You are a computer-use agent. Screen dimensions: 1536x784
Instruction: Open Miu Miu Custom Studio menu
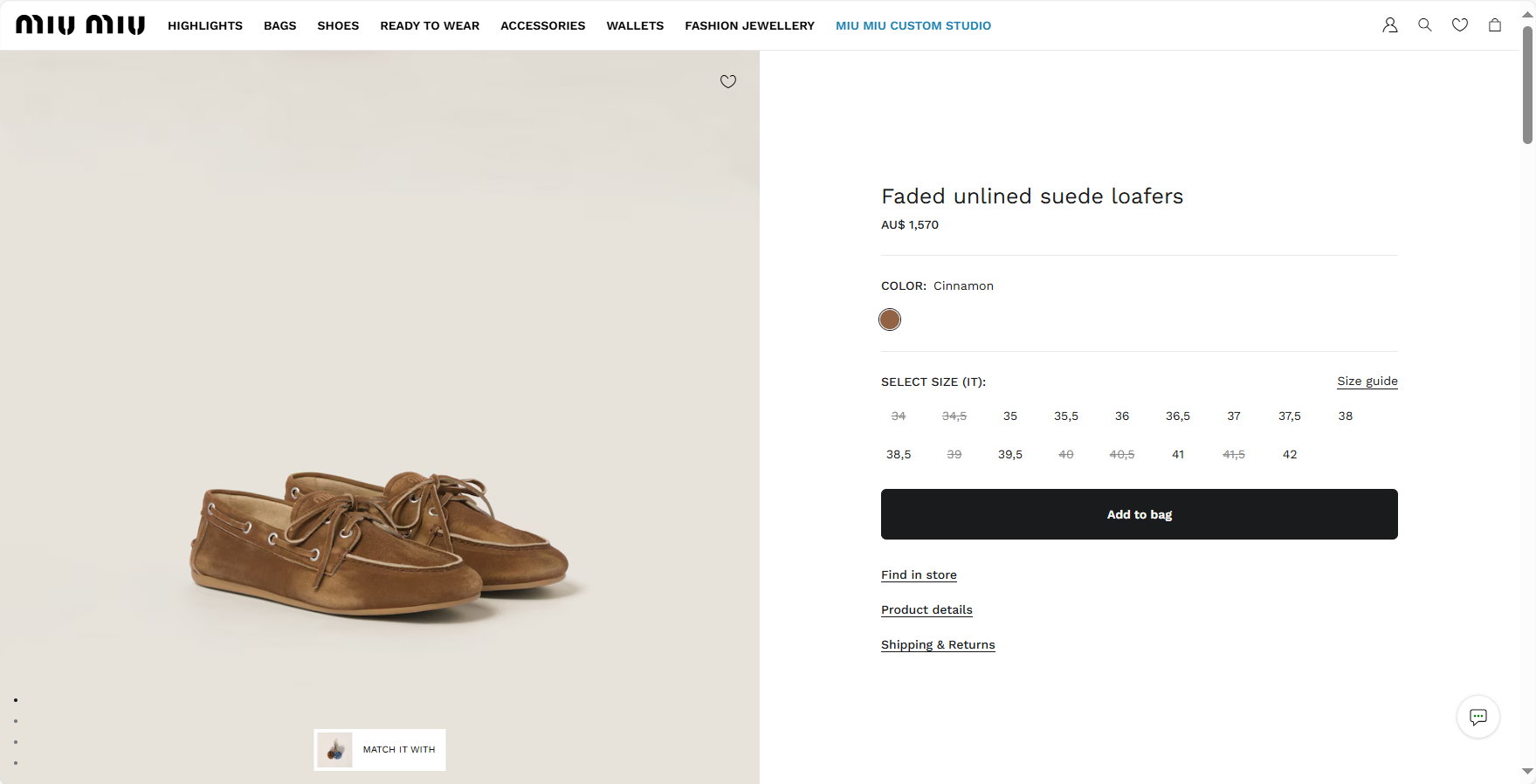(x=913, y=25)
